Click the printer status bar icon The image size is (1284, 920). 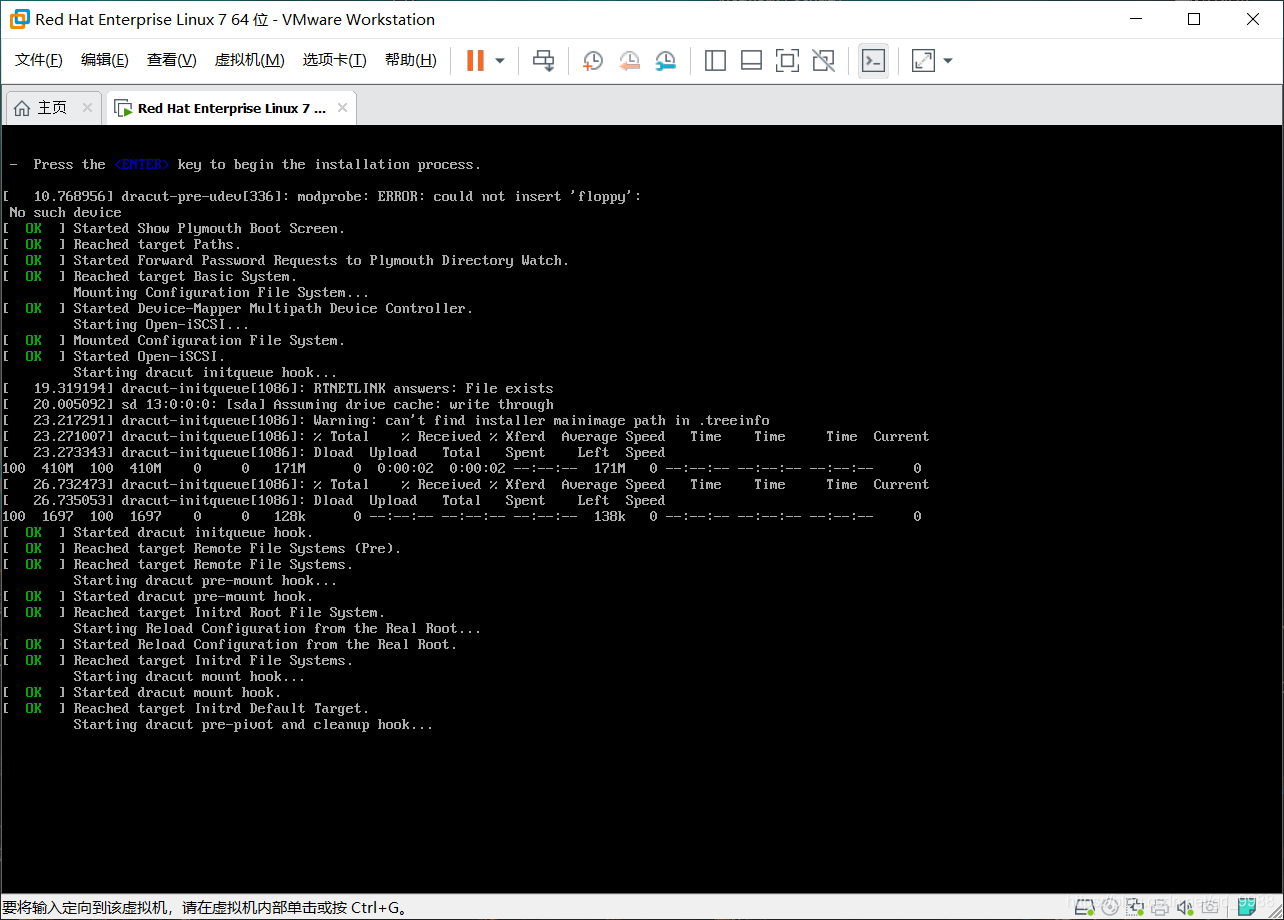[x=1160, y=909]
